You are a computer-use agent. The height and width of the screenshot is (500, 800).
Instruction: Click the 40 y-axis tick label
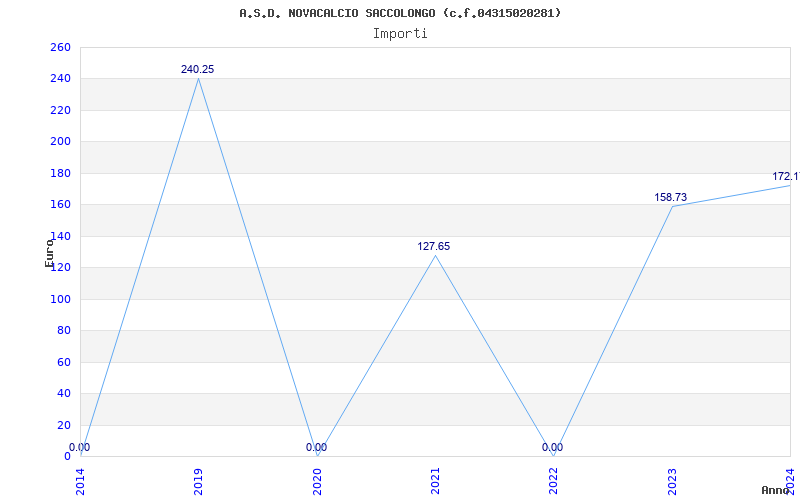(63, 393)
